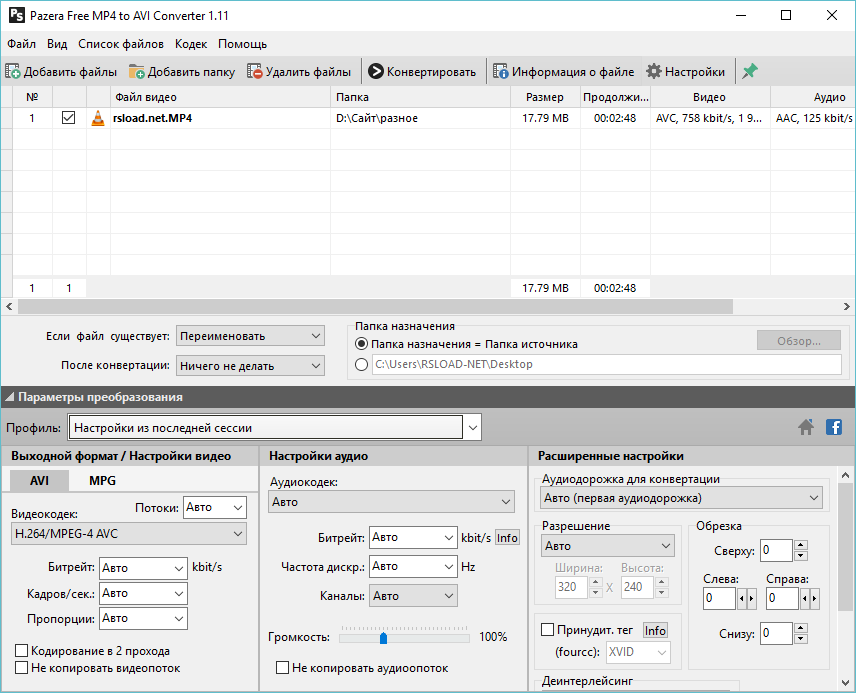This screenshot has height=693, width=856.
Task: Tick Не копировать аудиопоток checkbox
Action: tap(282, 668)
